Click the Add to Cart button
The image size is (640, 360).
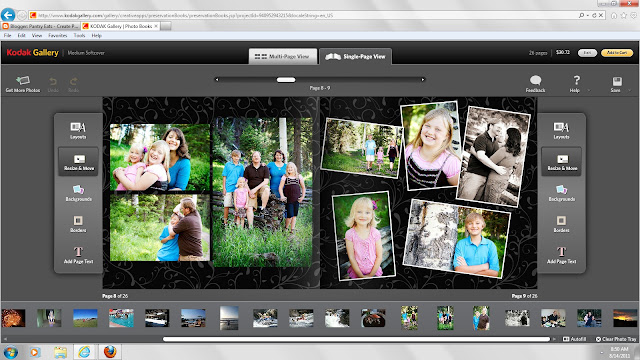pyautogui.click(x=617, y=53)
